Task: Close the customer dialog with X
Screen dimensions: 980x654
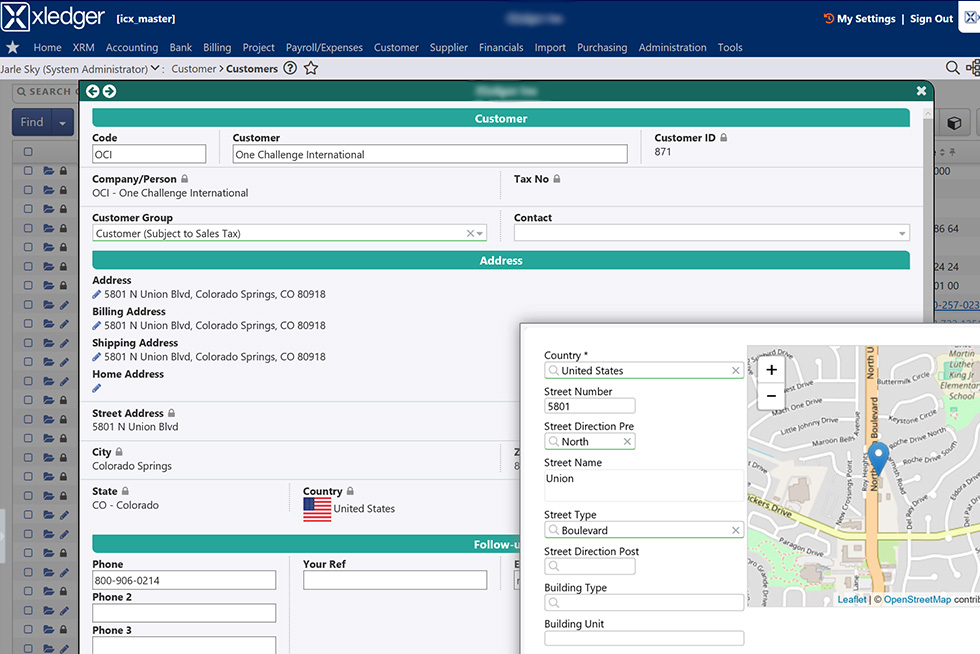Action: pyautogui.click(x=921, y=91)
